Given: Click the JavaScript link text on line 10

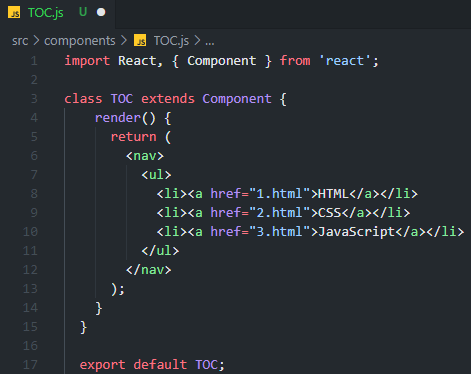Looking at the screenshot, I should click(x=356, y=232).
